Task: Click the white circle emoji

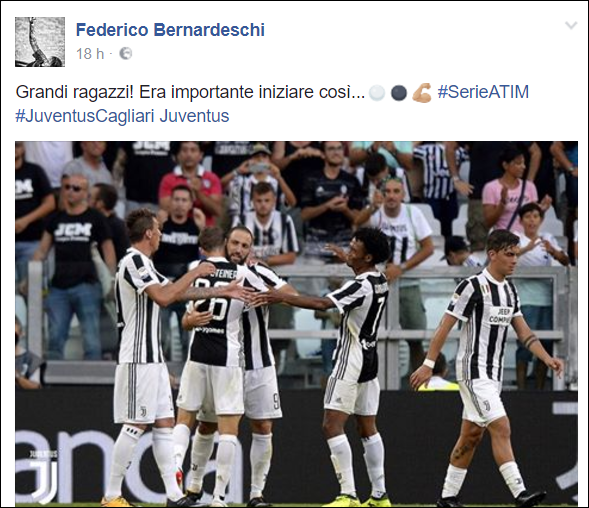Action: (377, 93)
